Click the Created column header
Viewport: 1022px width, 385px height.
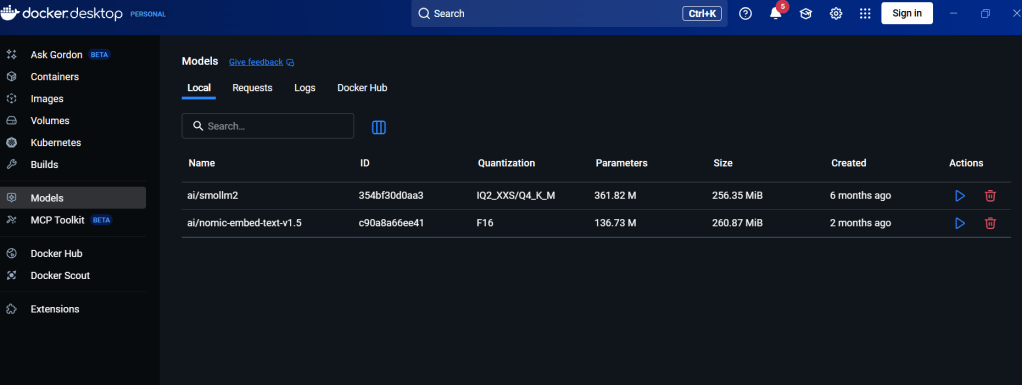(x=849, y=164)
